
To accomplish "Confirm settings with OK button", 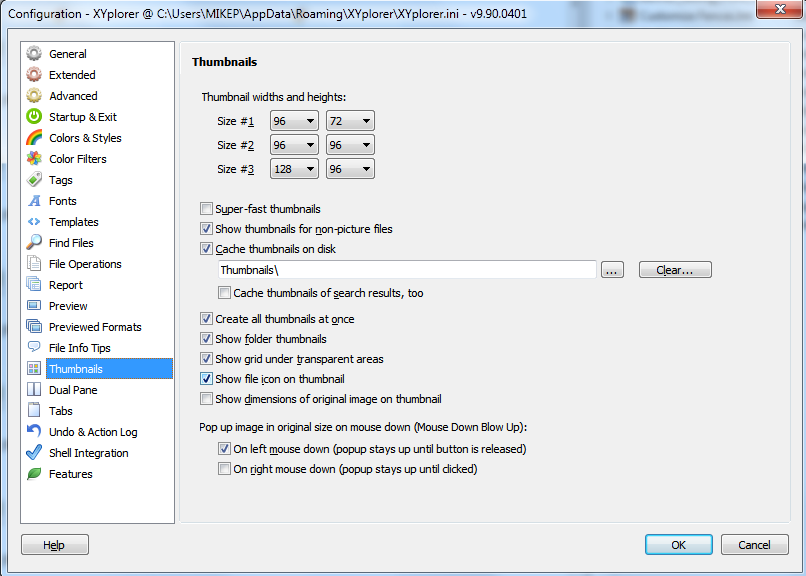I will 678,545.
